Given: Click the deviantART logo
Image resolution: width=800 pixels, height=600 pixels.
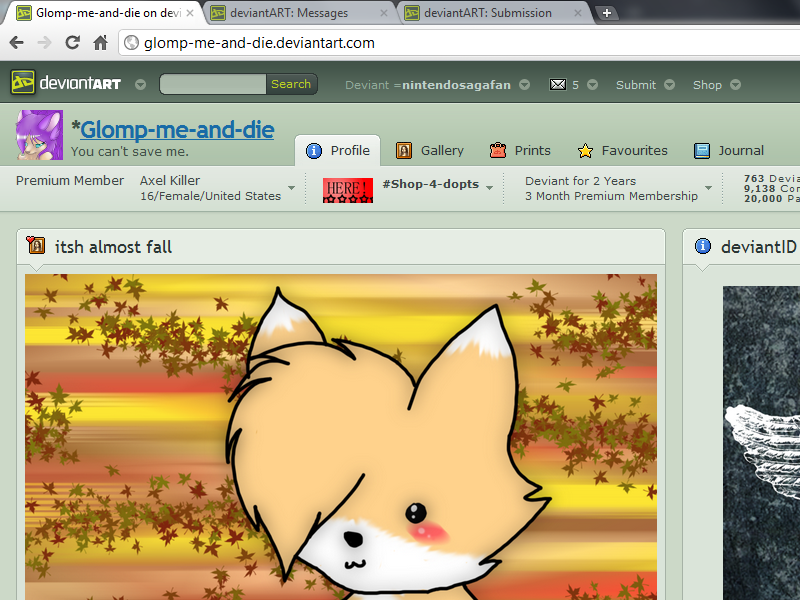Looking at the screenshot, I should [x=66, y=83].
